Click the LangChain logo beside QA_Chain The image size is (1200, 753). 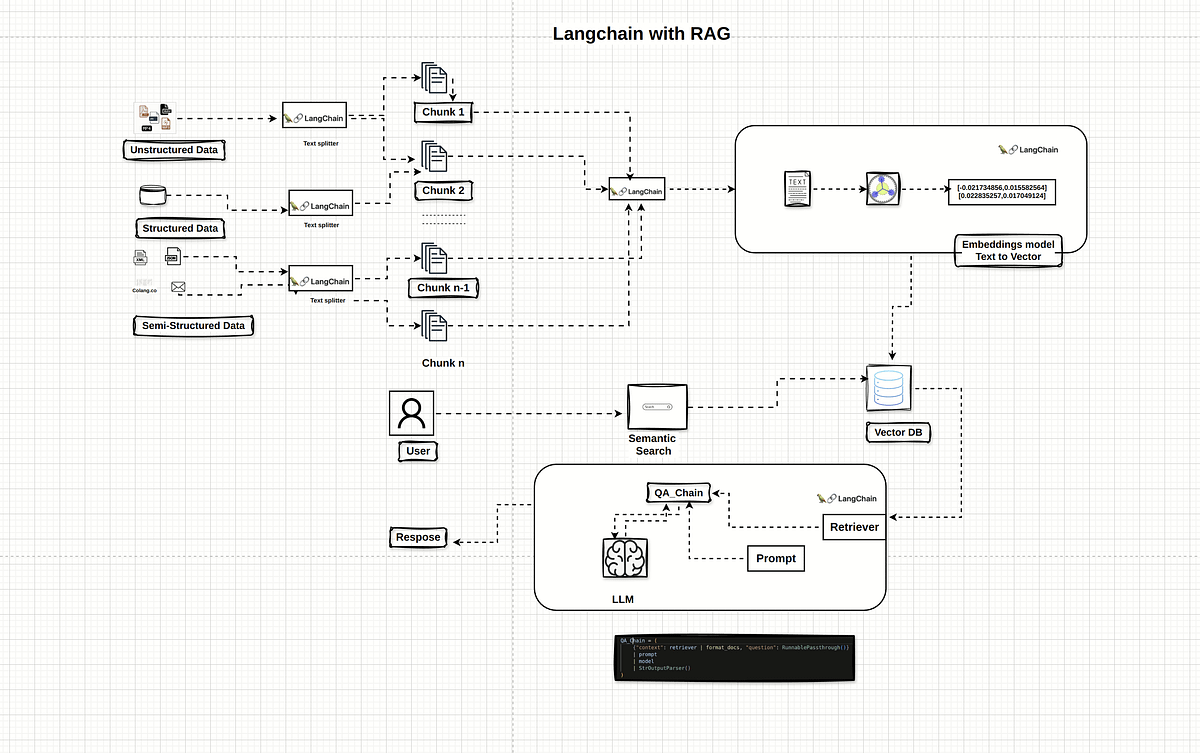pos(846,498)
